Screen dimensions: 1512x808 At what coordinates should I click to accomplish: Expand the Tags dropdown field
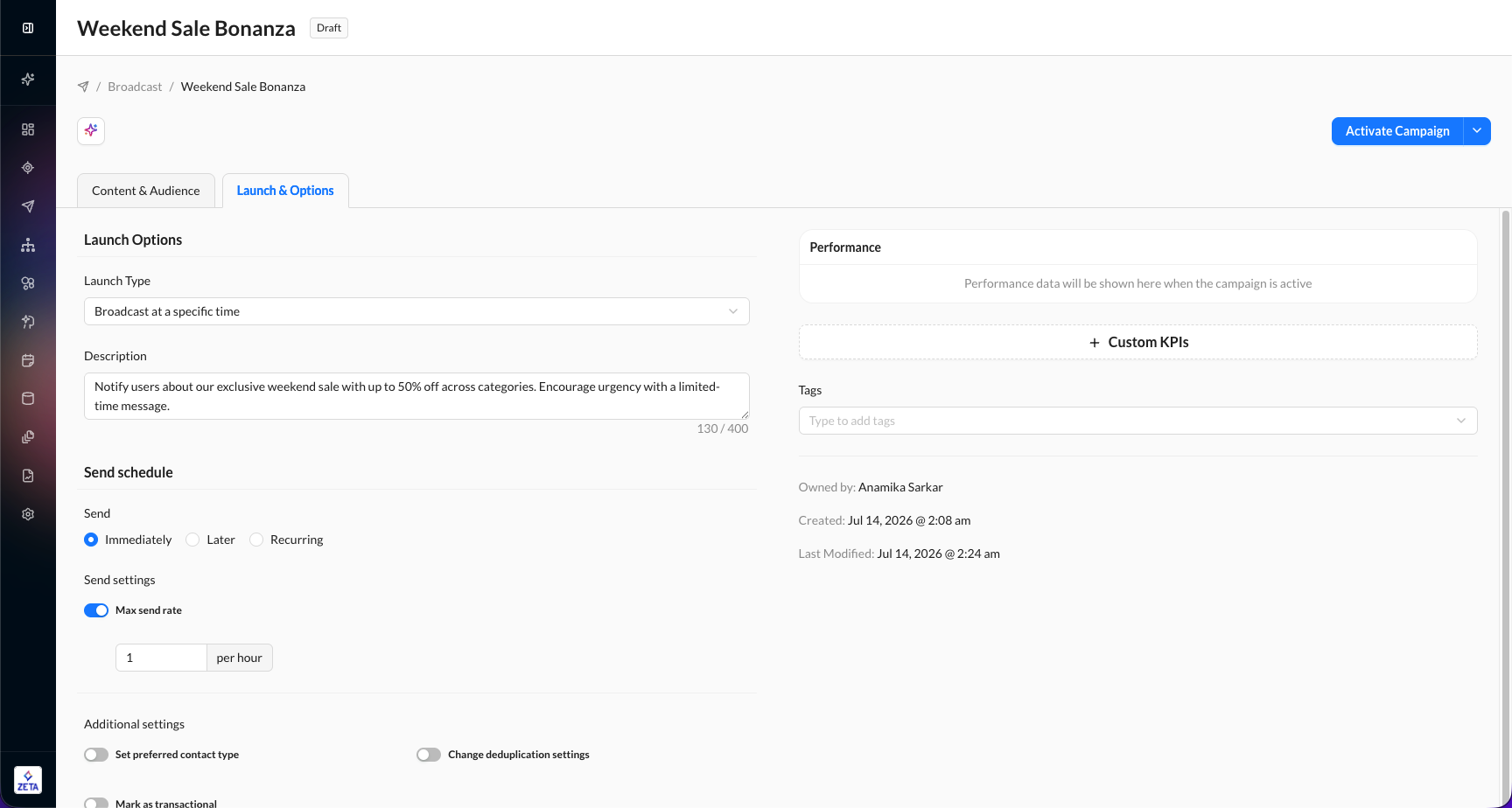pos(1137,421)
